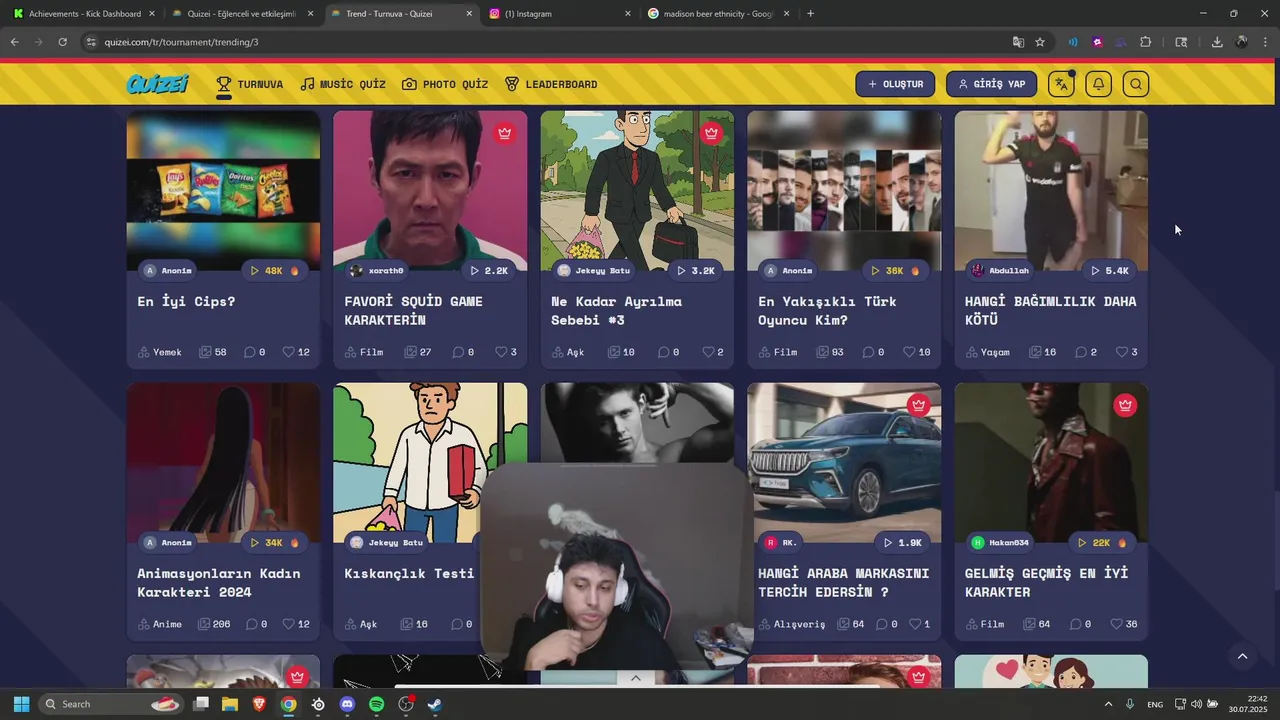Click the address bar URL field
Viewport: 1280px width, 720px height.
pos(540,42)
